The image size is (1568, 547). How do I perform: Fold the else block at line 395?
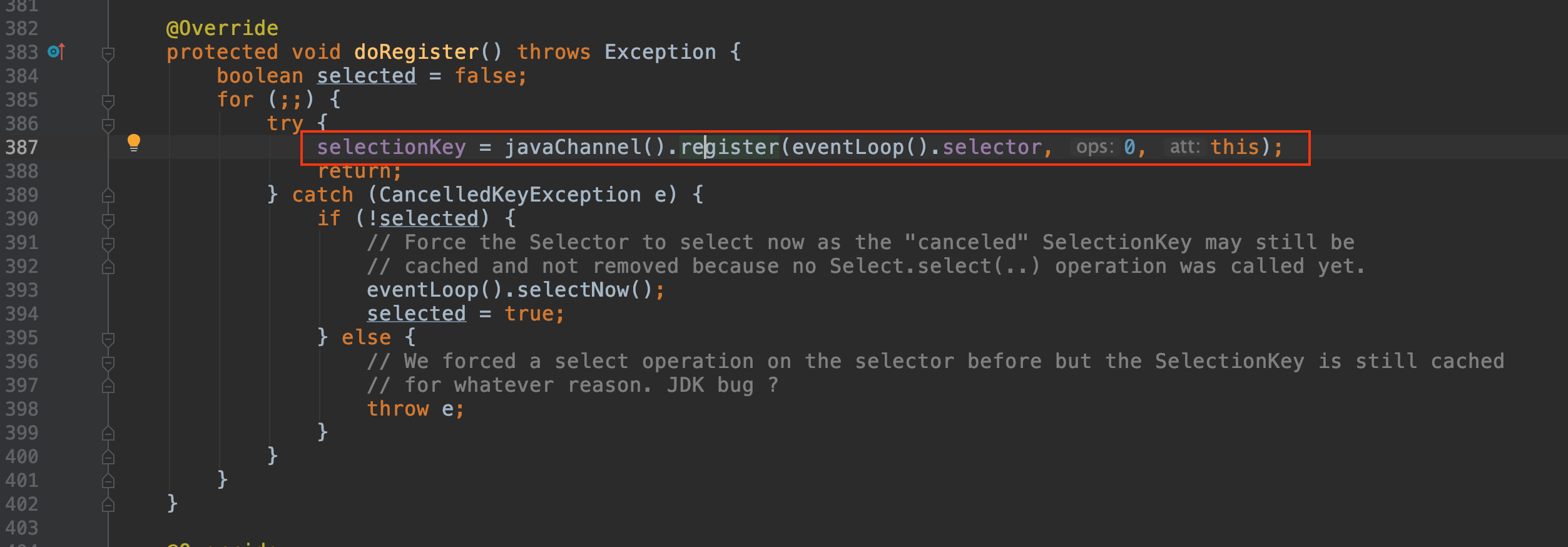[x=108, y=339]
